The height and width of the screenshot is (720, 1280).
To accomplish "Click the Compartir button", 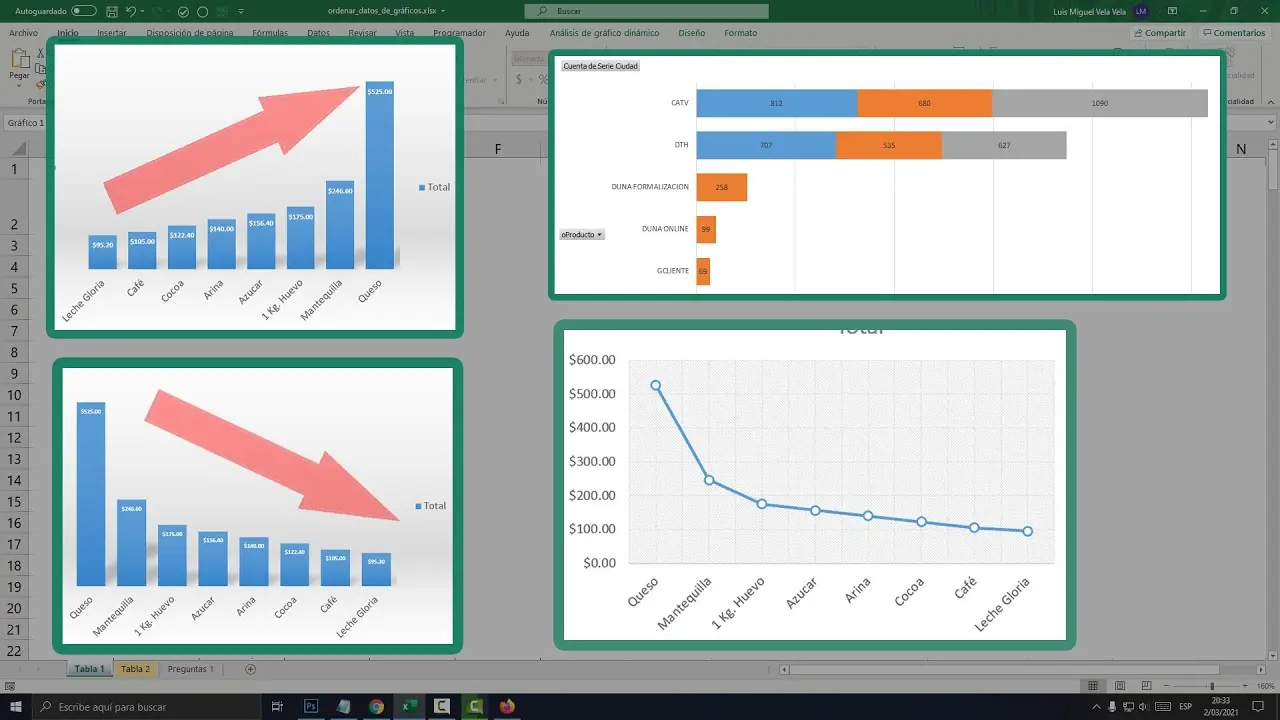I will pyautogui.click(x=1160, y=32).
